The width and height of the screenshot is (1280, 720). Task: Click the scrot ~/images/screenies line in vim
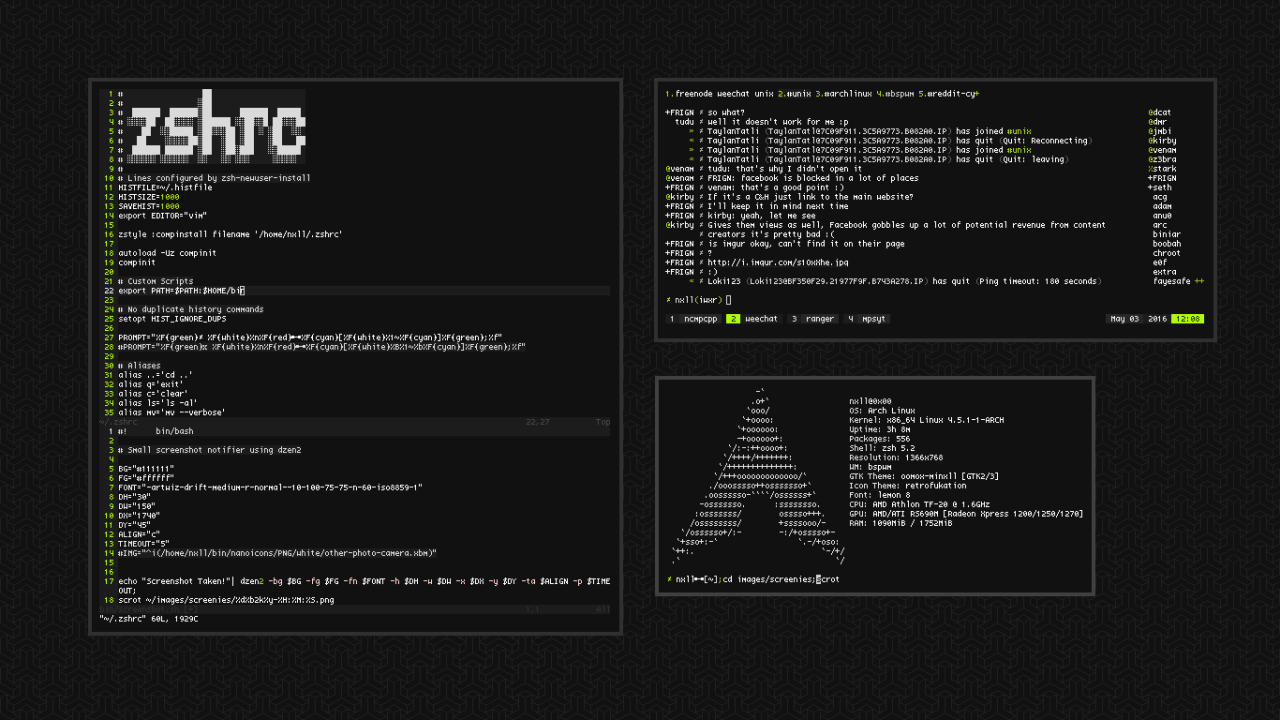pyautogui.click(x=226, y=600)
